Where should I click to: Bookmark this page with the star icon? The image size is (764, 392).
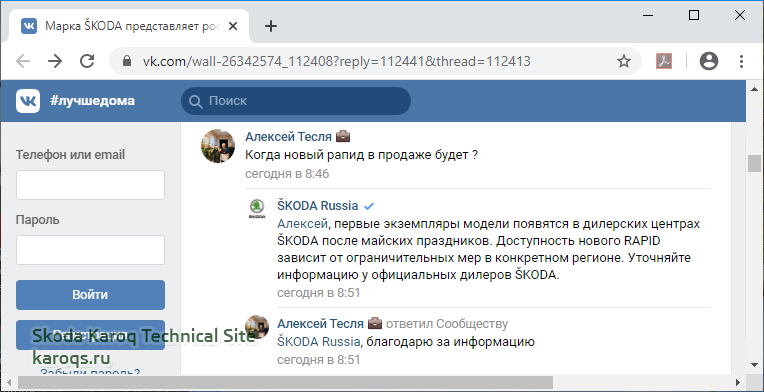point(624,61)
